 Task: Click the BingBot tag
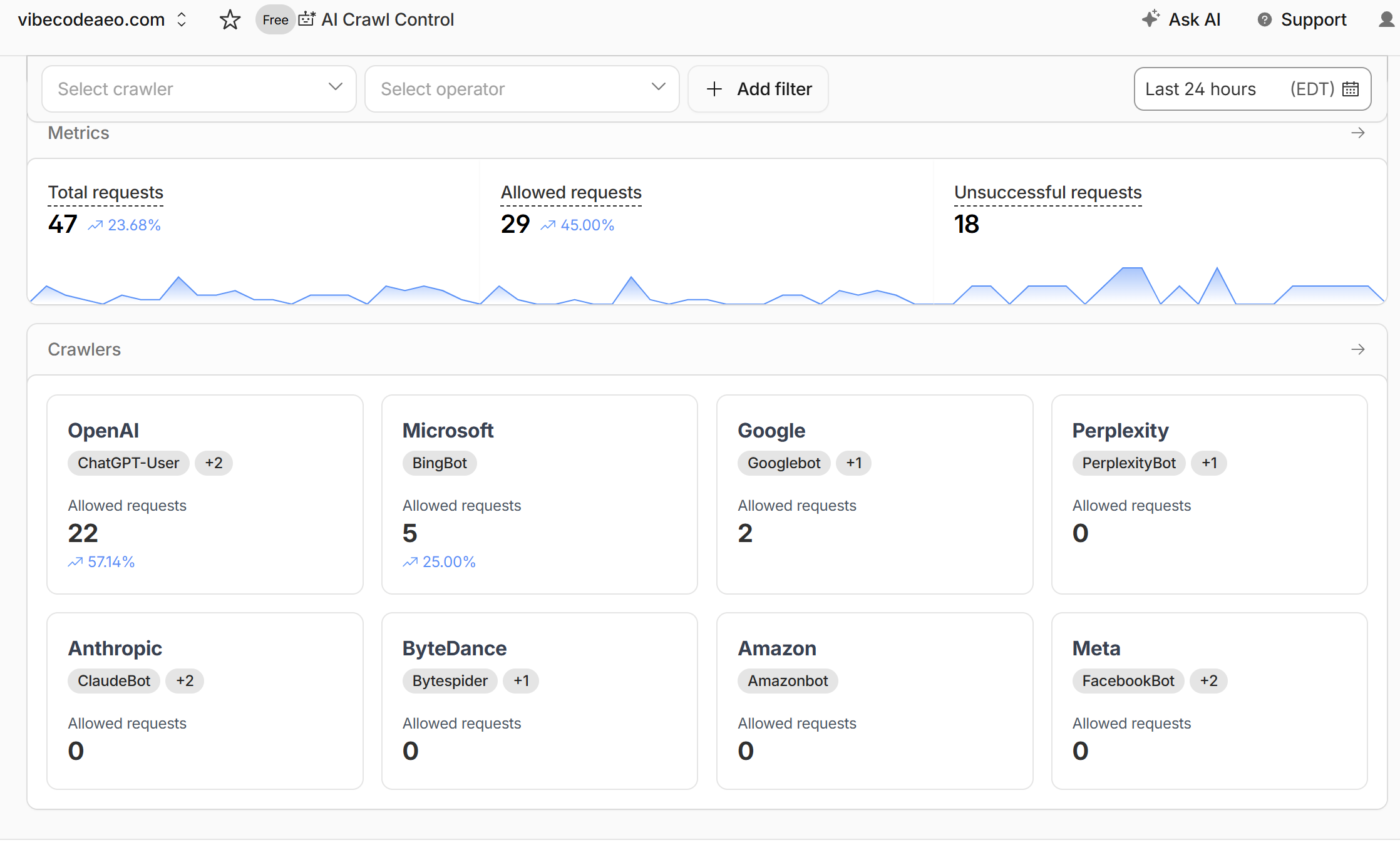coord(440,463)
